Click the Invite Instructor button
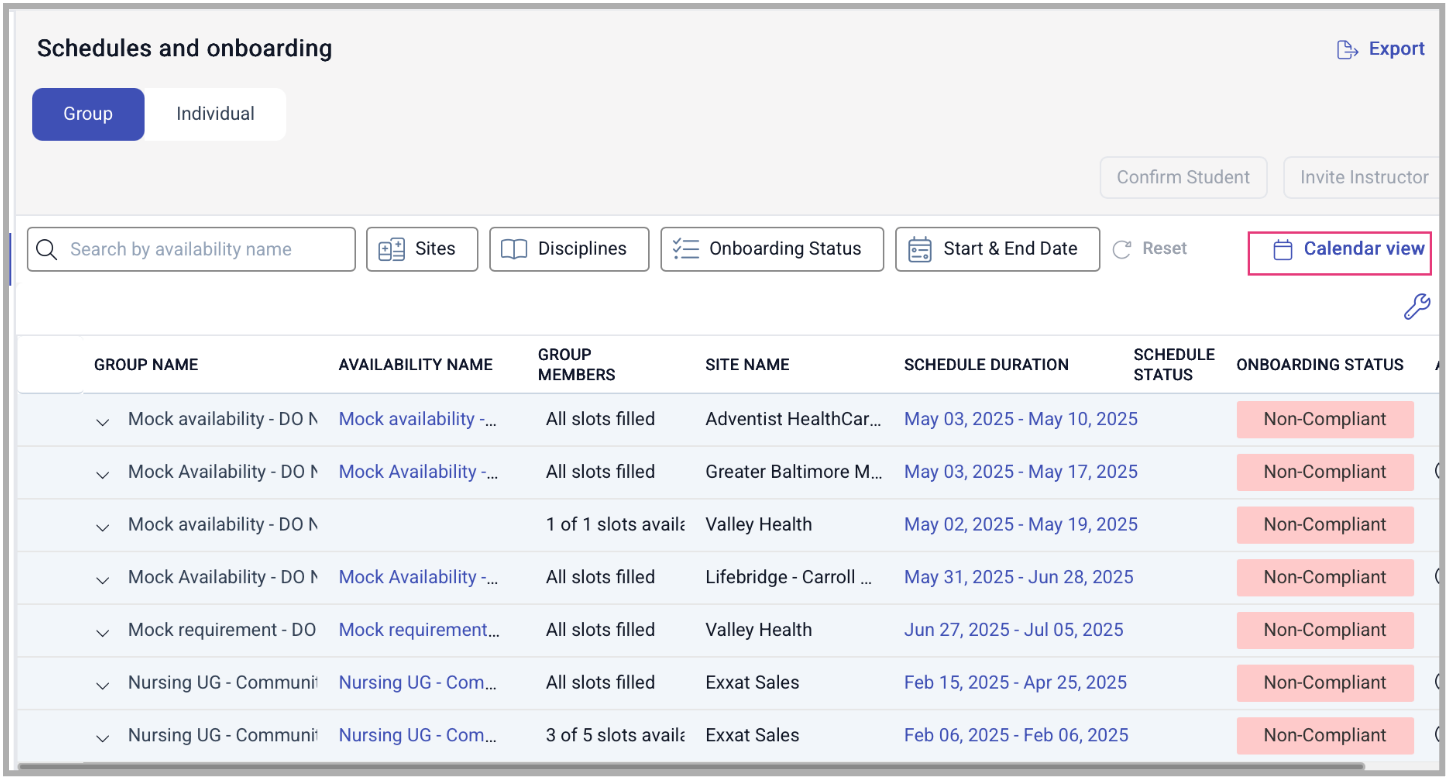 (x=1363, y=178)
